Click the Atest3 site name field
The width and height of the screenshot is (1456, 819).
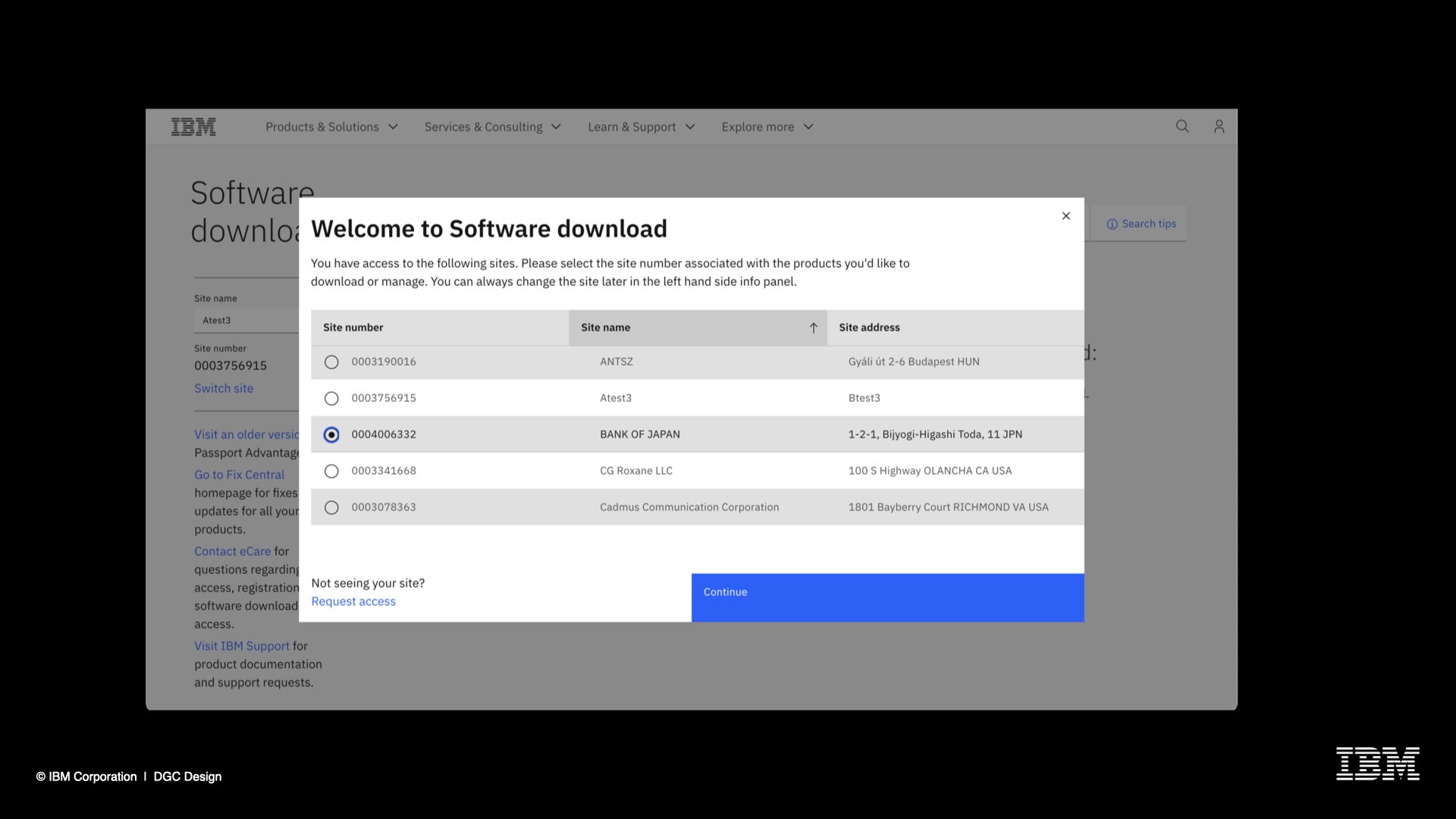(x=246, y=321)
